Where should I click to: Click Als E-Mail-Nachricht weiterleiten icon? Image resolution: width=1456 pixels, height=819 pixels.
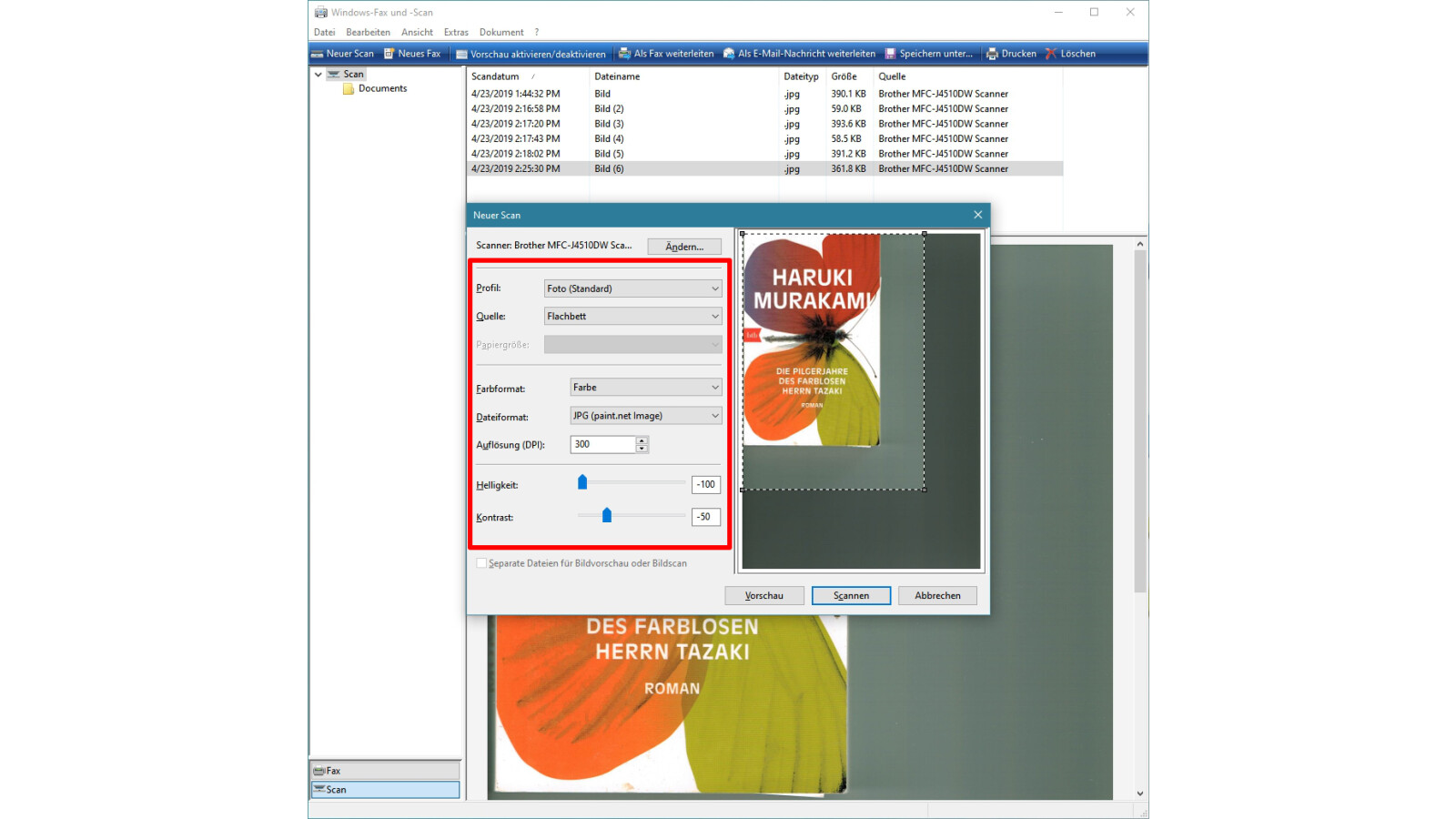pos(729,54)
